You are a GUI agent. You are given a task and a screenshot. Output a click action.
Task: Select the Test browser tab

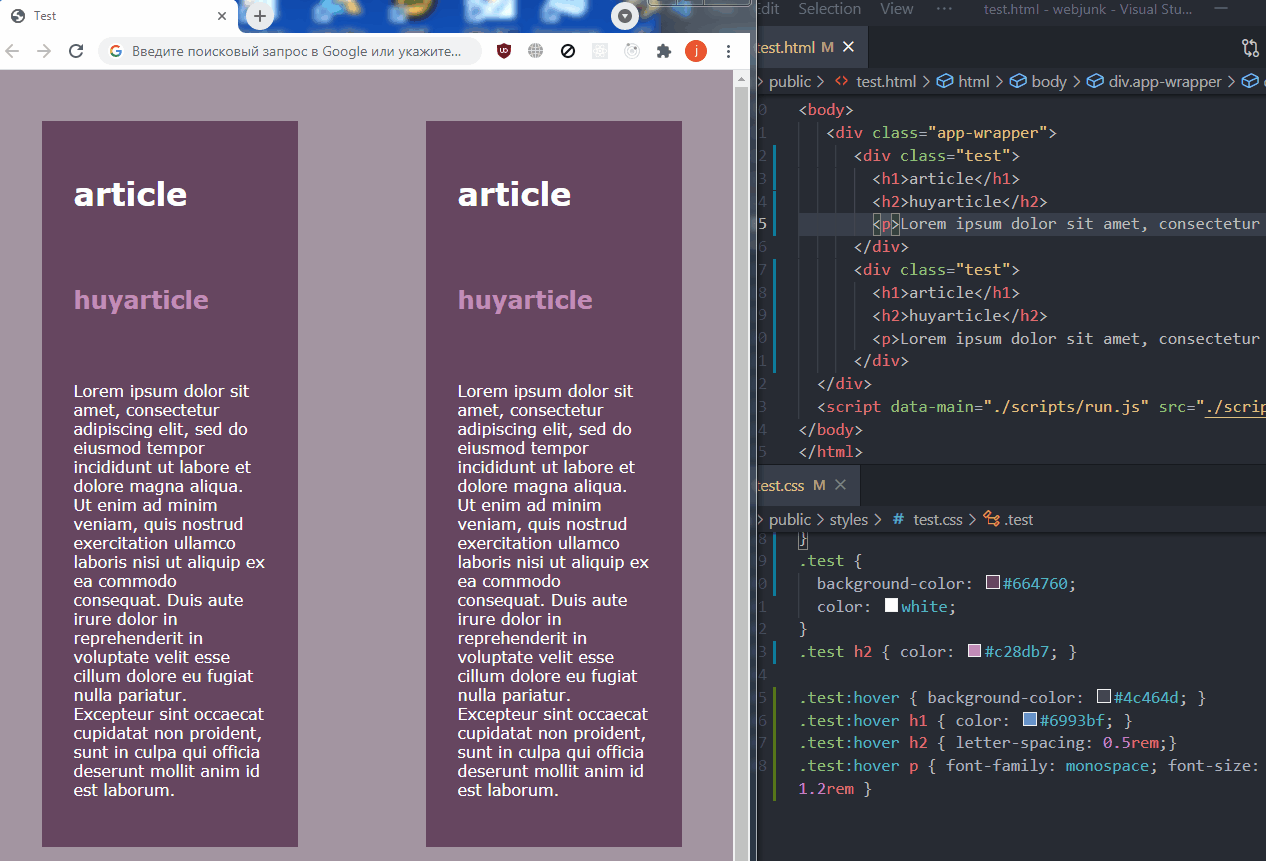coord(118,16)
